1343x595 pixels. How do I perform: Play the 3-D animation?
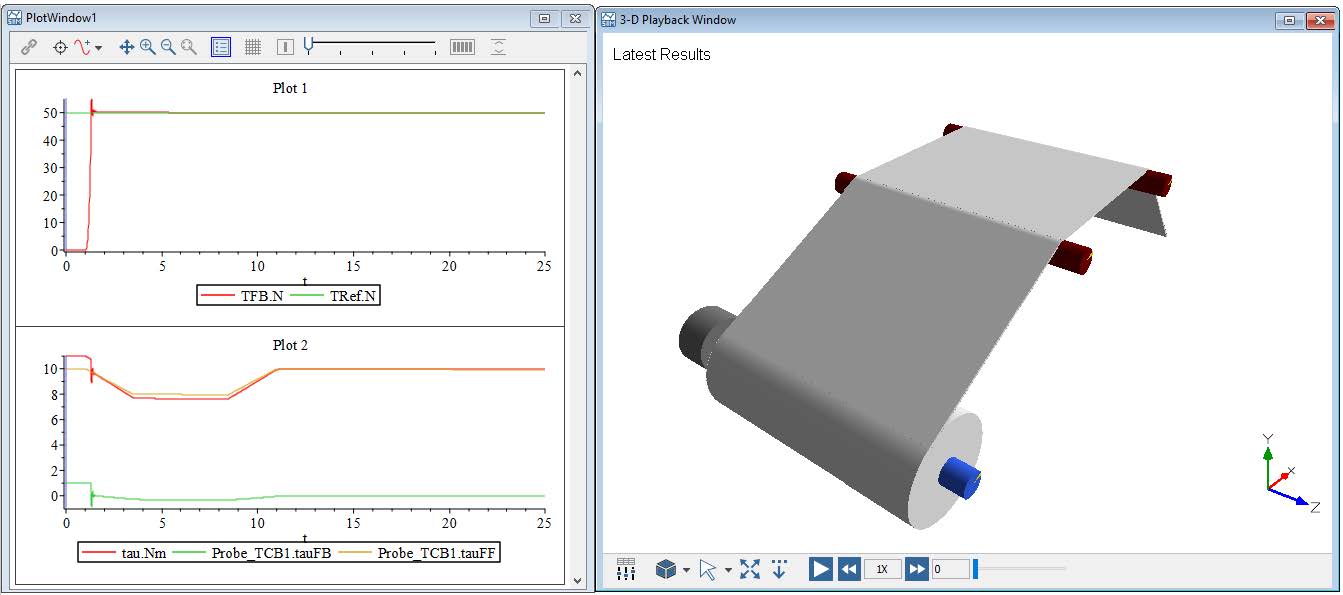820,569
